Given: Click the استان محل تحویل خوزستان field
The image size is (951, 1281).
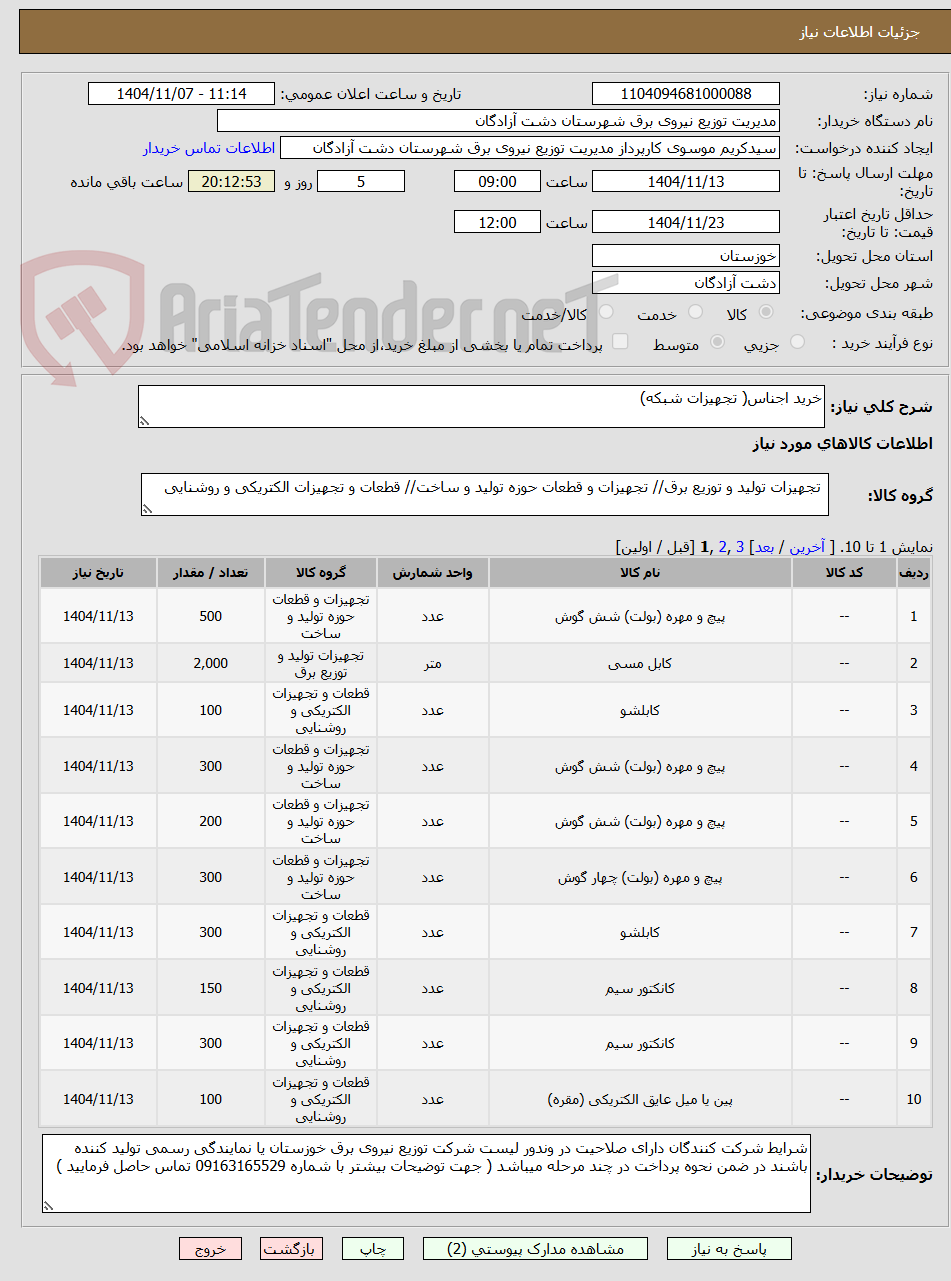Looking at the screenshot, I should (x=686, y=255).
